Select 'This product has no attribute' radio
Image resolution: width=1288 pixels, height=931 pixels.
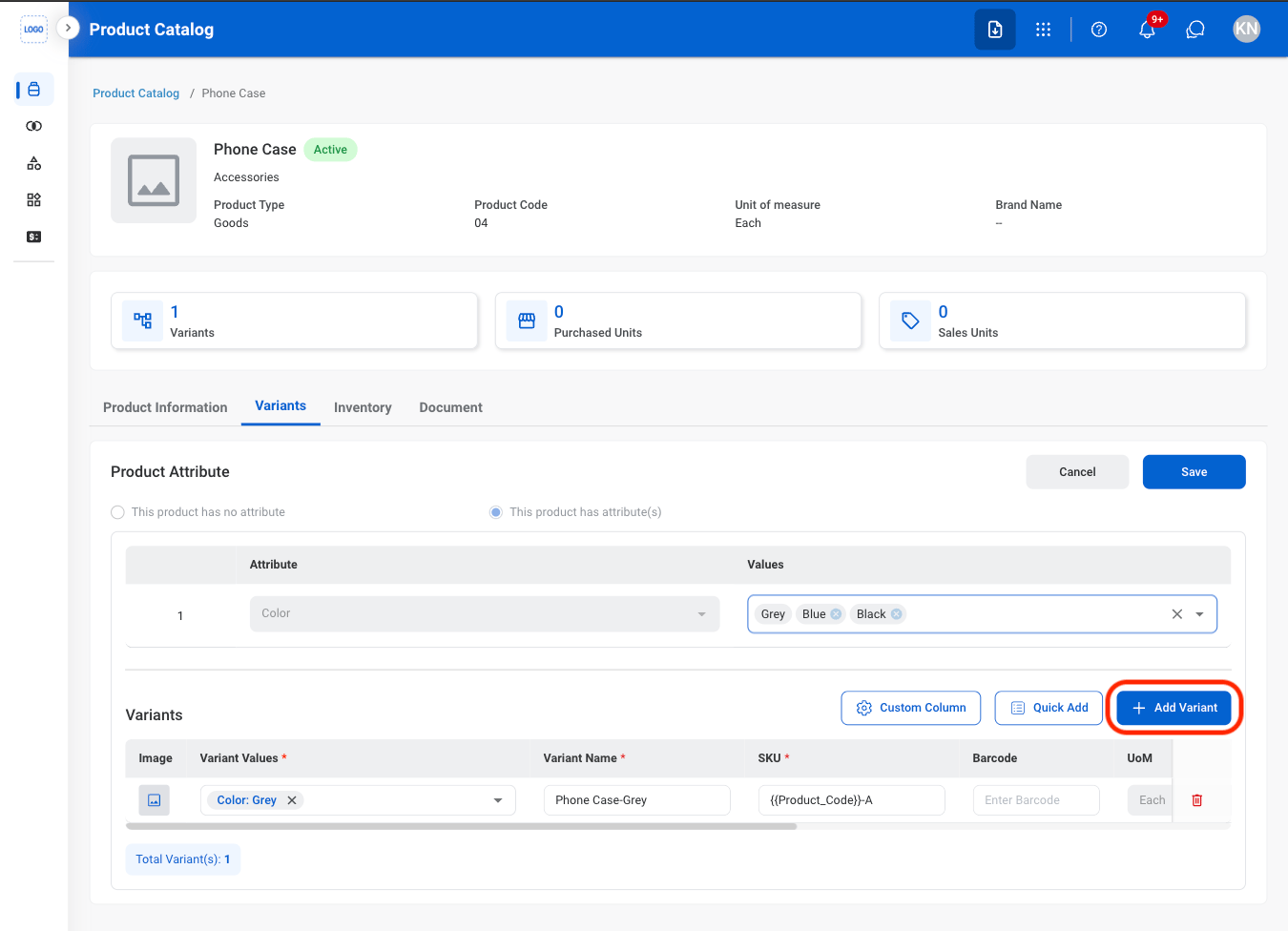pos(118,512)
